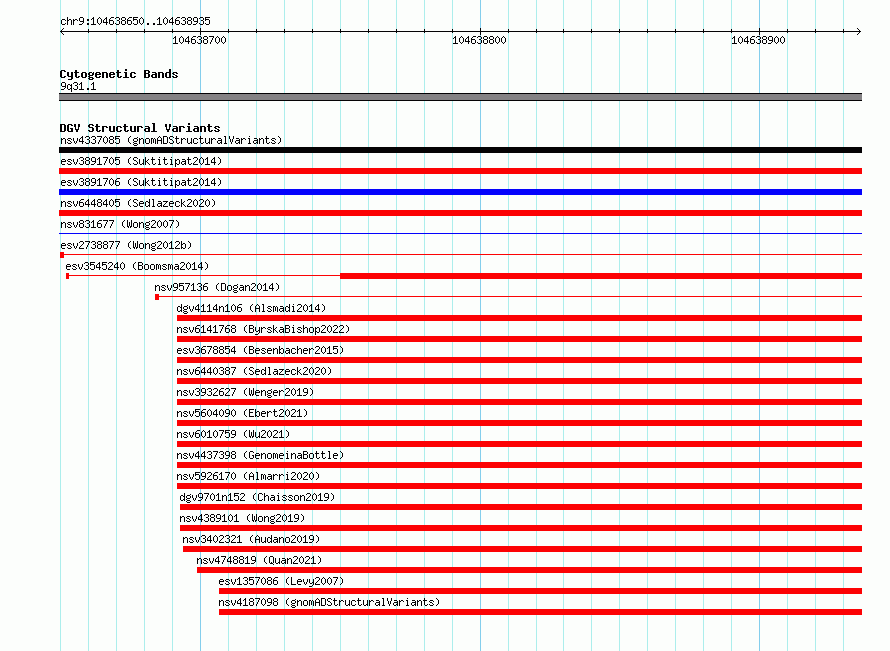Select nsv6141768 (ByrskaBishop2022) label

coord(263,329)
